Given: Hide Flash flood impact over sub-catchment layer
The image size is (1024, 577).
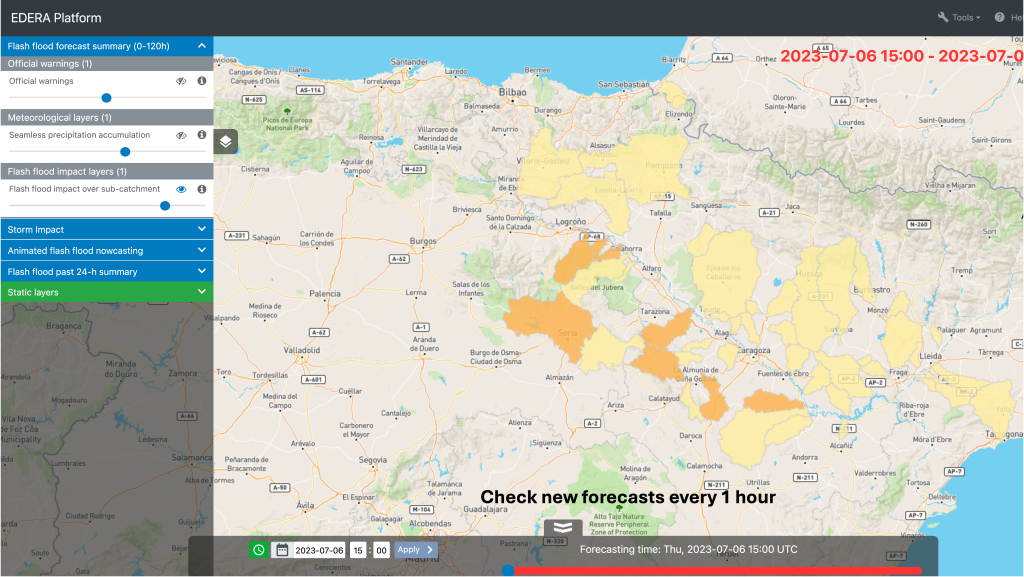Looking at the screenshot, I should pyautogui.click(x=182, y=189).
